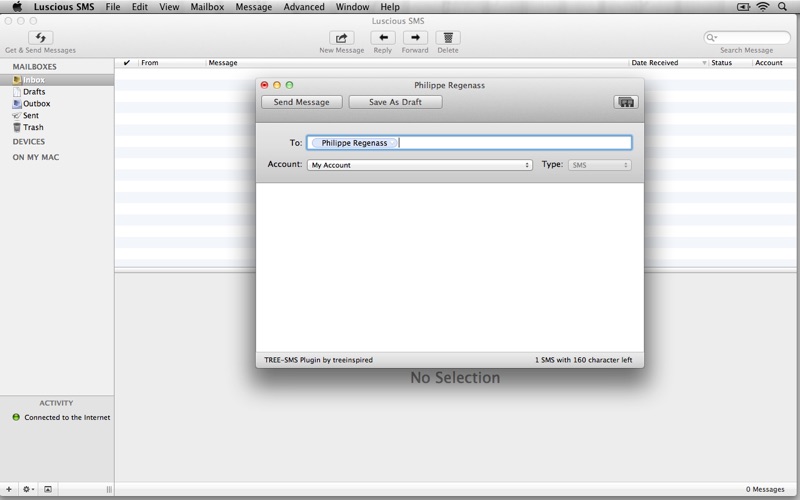Click the Save As Draft button
Image resolution: width=800 pixels, height=500 pixels.
395,102
